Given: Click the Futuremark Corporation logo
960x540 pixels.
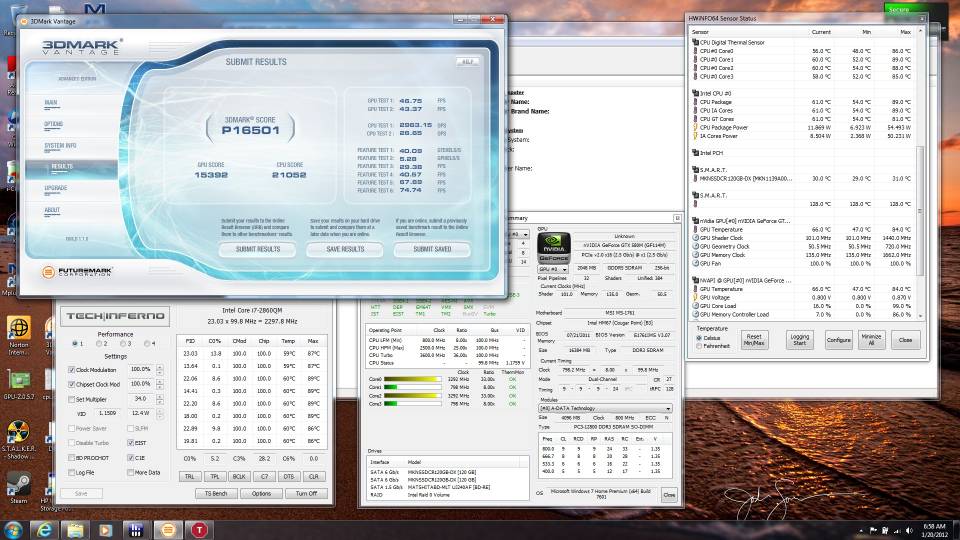Looking at the screenshot, I should [77, 272].
